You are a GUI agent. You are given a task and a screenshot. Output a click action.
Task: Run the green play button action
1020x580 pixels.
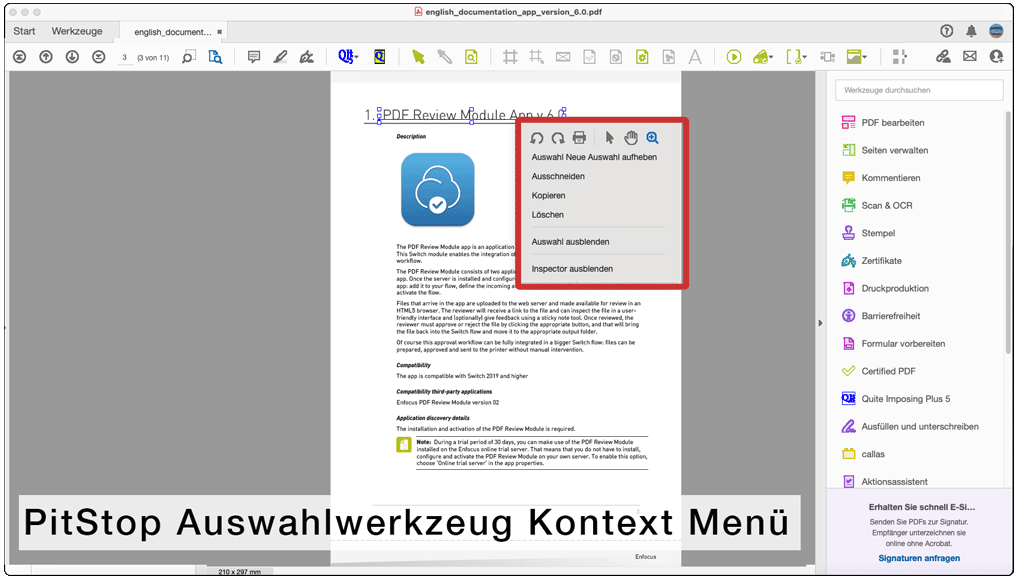pos(734,57)
